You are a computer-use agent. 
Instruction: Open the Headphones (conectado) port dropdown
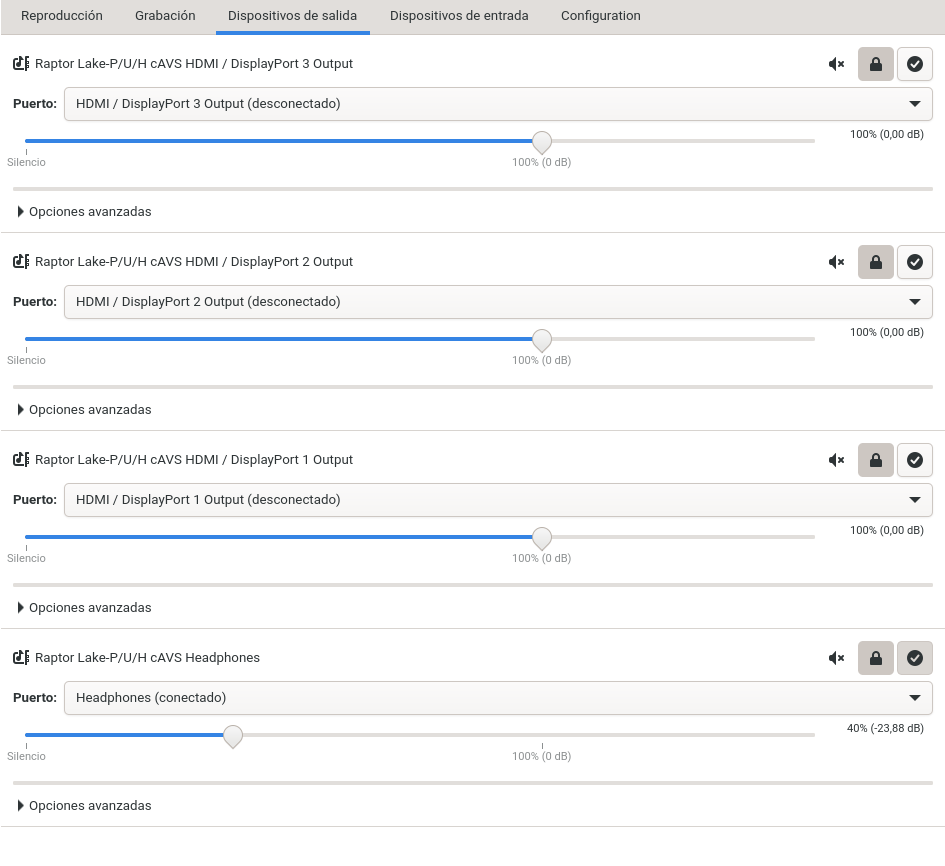[x=498, y=698]
